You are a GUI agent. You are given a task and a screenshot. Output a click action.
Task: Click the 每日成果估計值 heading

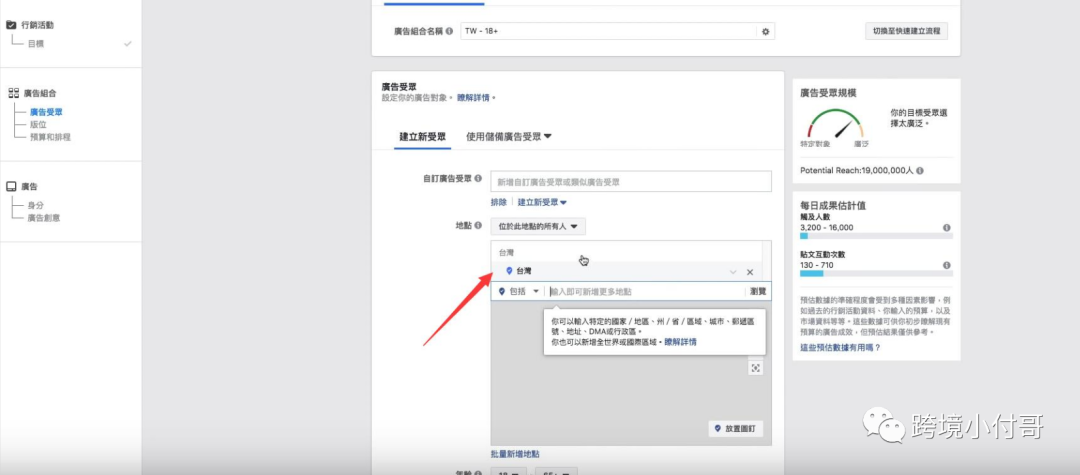click(833, 206)
